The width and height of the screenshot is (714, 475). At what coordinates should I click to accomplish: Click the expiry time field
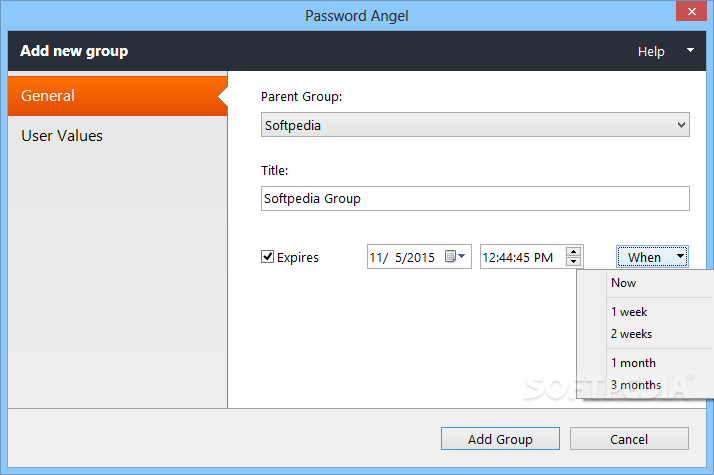click(523, 257)
